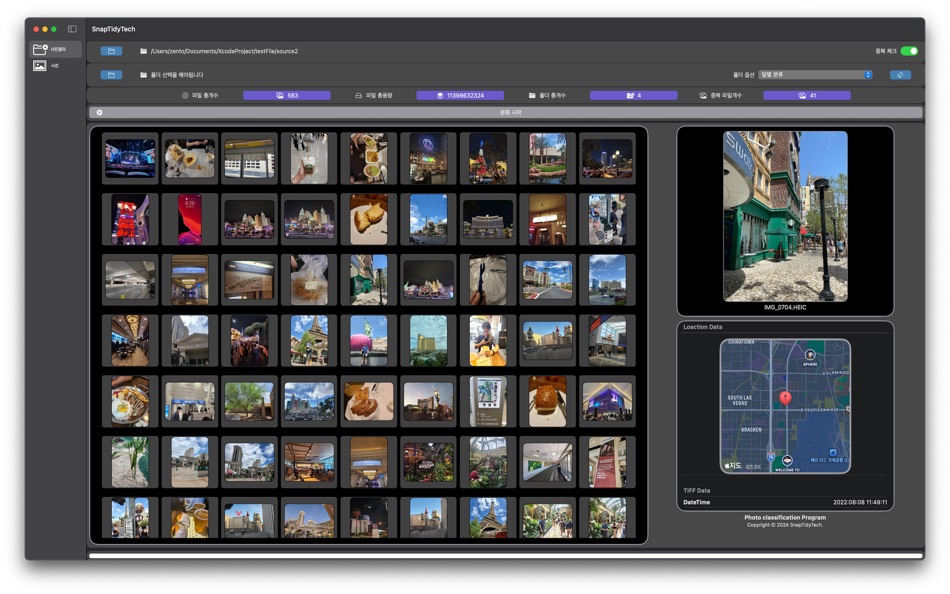The image size is (950, 594).
Task: Click the 파일 총용량 disk icon
Action: (x=358, y=96)
